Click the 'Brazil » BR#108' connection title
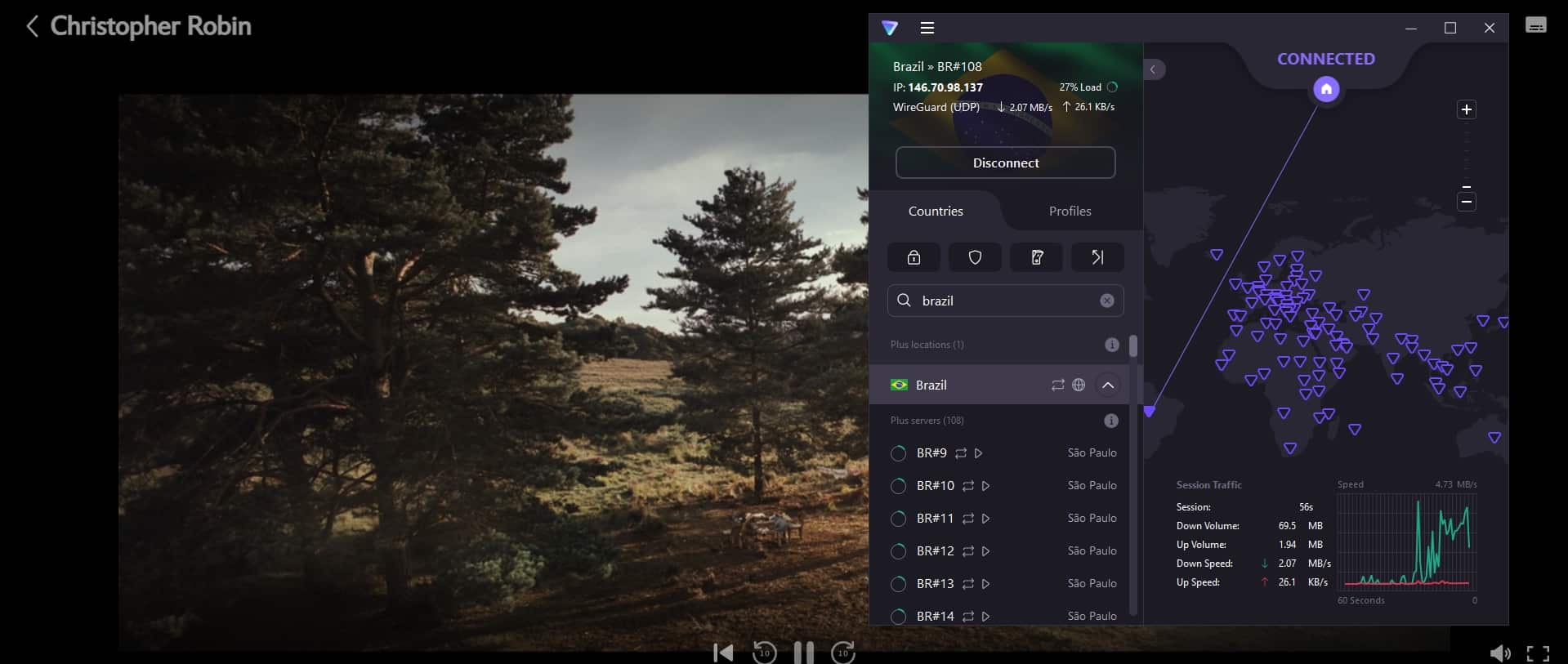This screenshot has height=664, width=1568. pyautogui.click(x=937, y=66)
